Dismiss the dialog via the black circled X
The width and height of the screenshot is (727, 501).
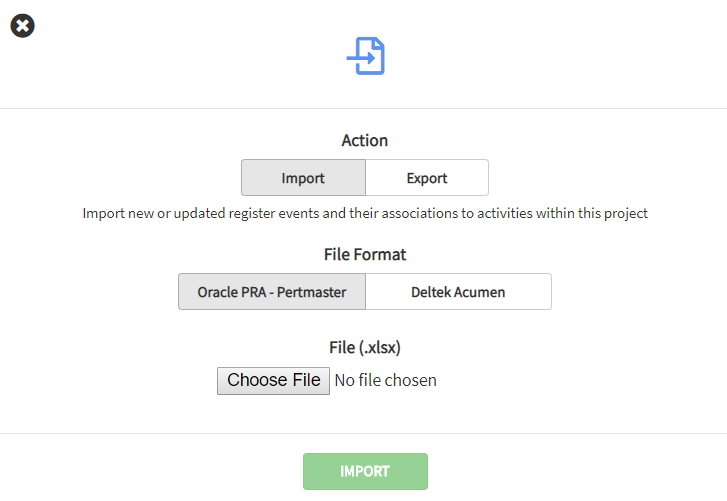pyautogui.click(x=23, y=26)
